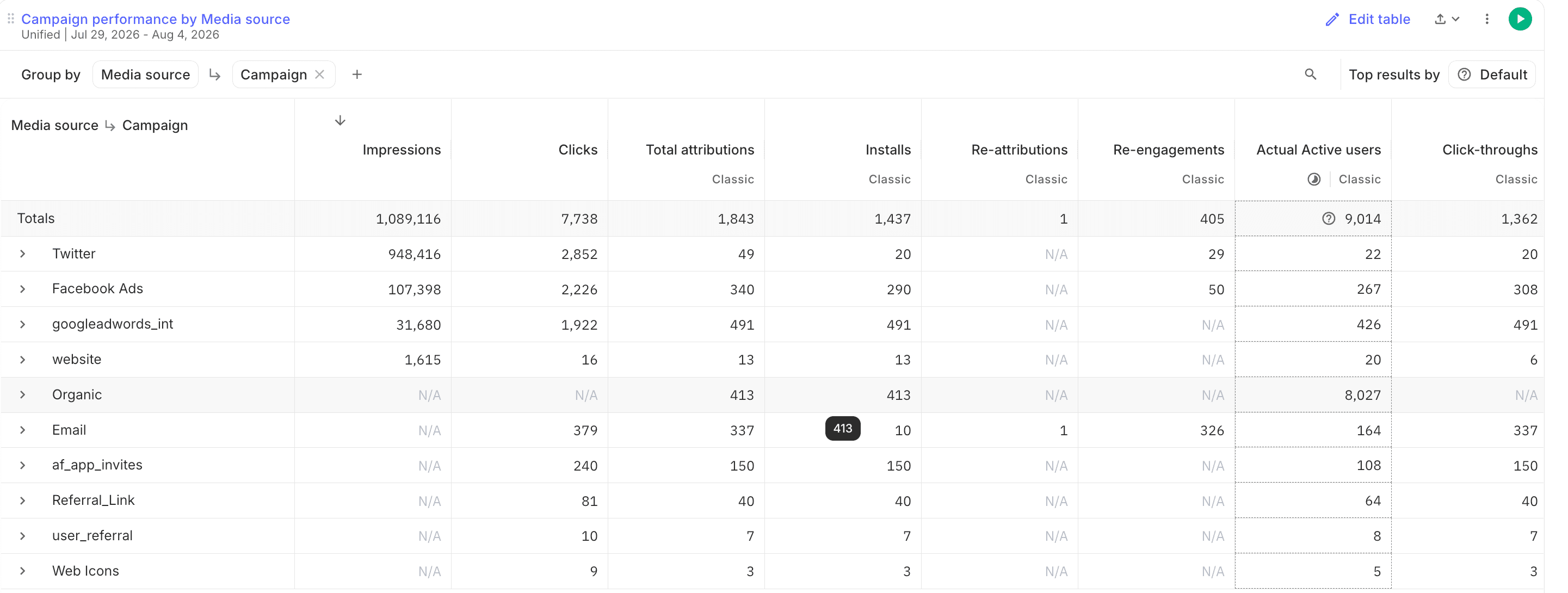Click the 240 af_app_invites clicks cell
Image resolution: width=1568 pixels, height=593 pixels.
(x=585, y=466)
